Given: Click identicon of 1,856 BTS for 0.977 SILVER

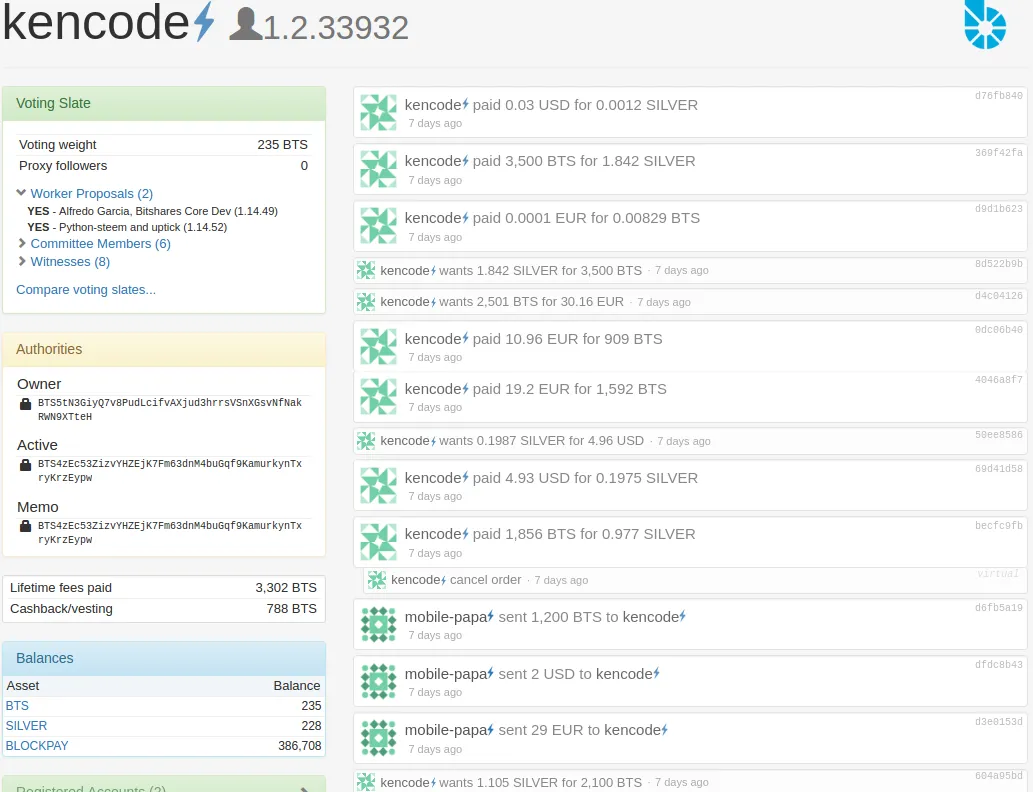Looking at the screenshot, I should (x=379, y=542).
